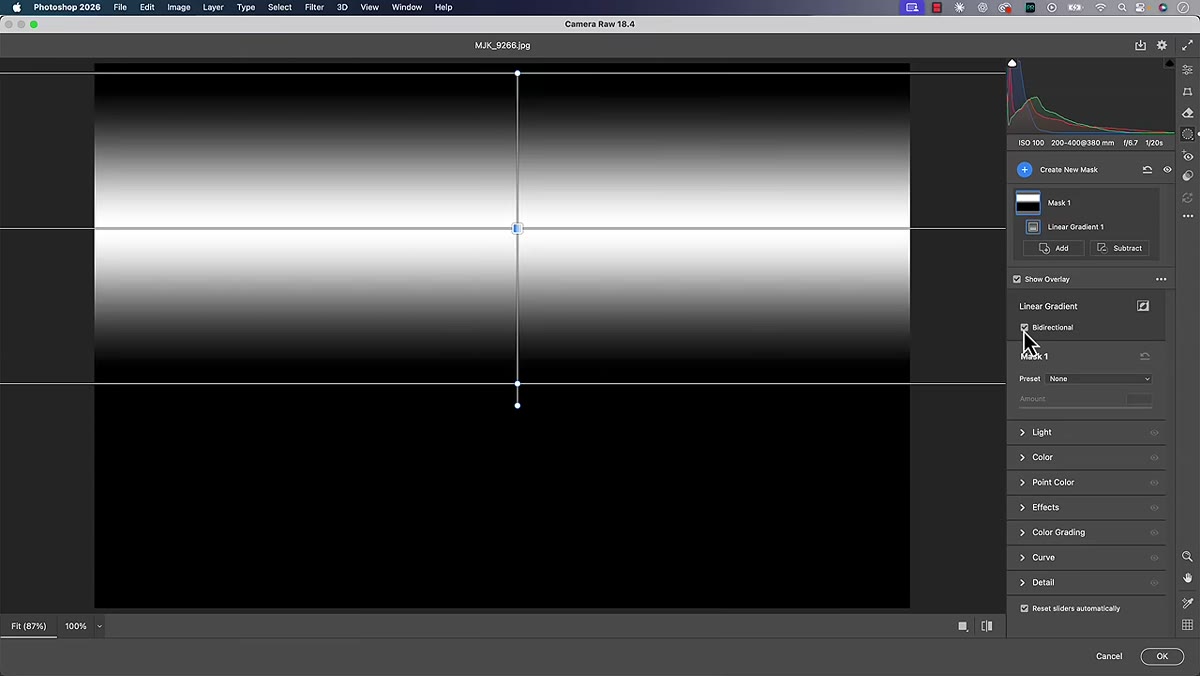This screenshot has height=676, width=1200.
Task: Click the save image download icon
Action: pyautogui.click(x=1140, y=45)
